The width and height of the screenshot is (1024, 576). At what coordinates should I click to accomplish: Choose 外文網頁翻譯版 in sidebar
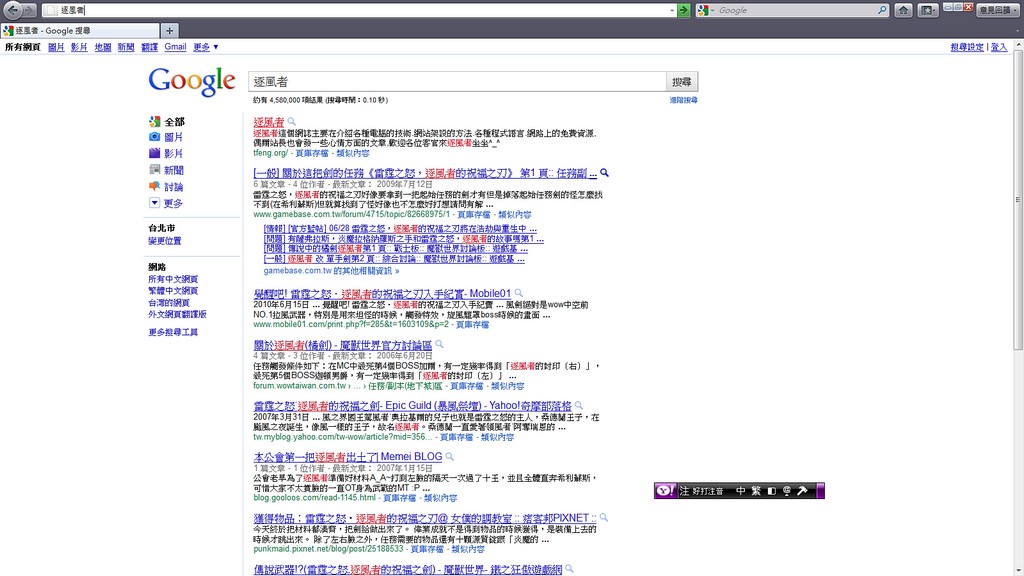pos(177,314)
